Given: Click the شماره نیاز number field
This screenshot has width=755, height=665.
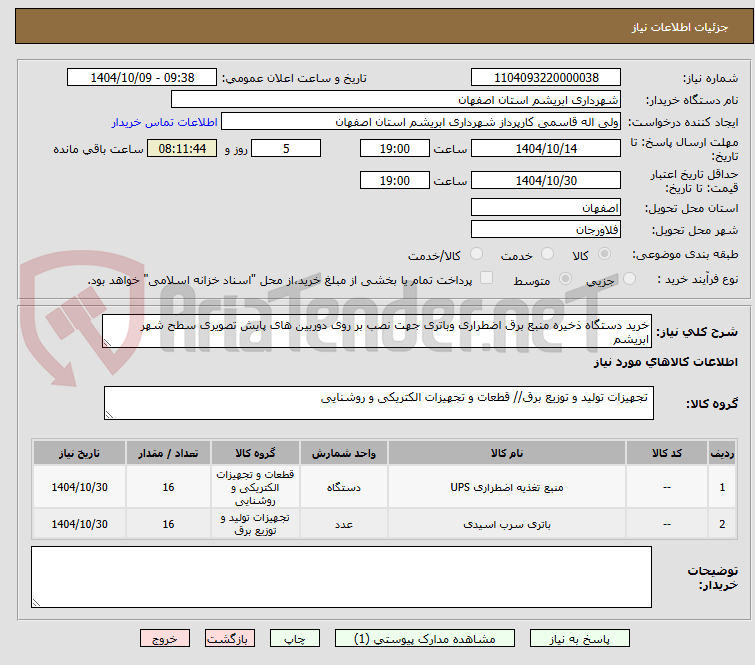Looking at the screenshot, I should pos(545,78).
